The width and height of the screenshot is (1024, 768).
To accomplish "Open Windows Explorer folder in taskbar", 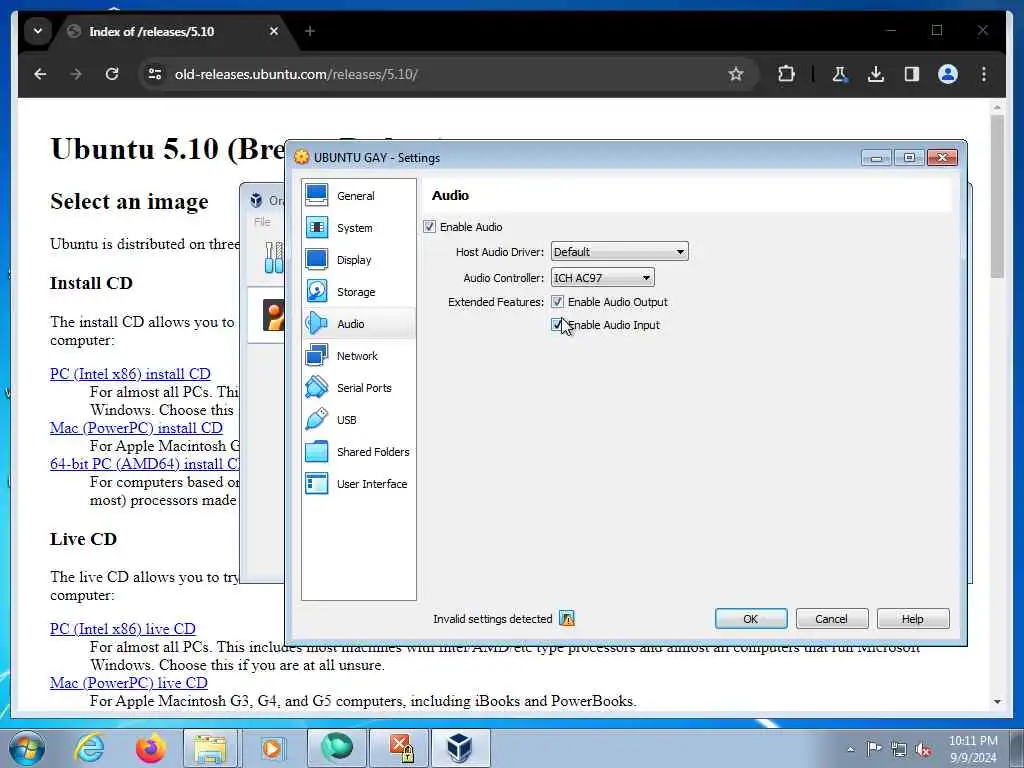I will tap(210, 748).
